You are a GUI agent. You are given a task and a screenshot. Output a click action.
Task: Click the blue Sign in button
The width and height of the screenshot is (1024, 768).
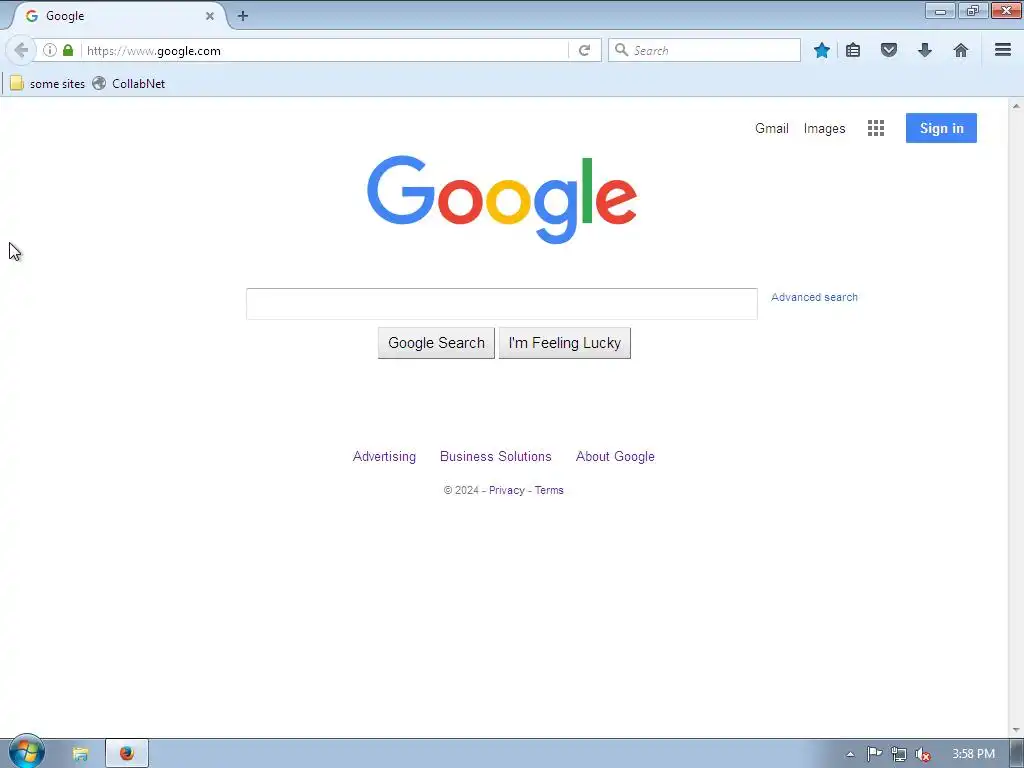pos(941,128)
